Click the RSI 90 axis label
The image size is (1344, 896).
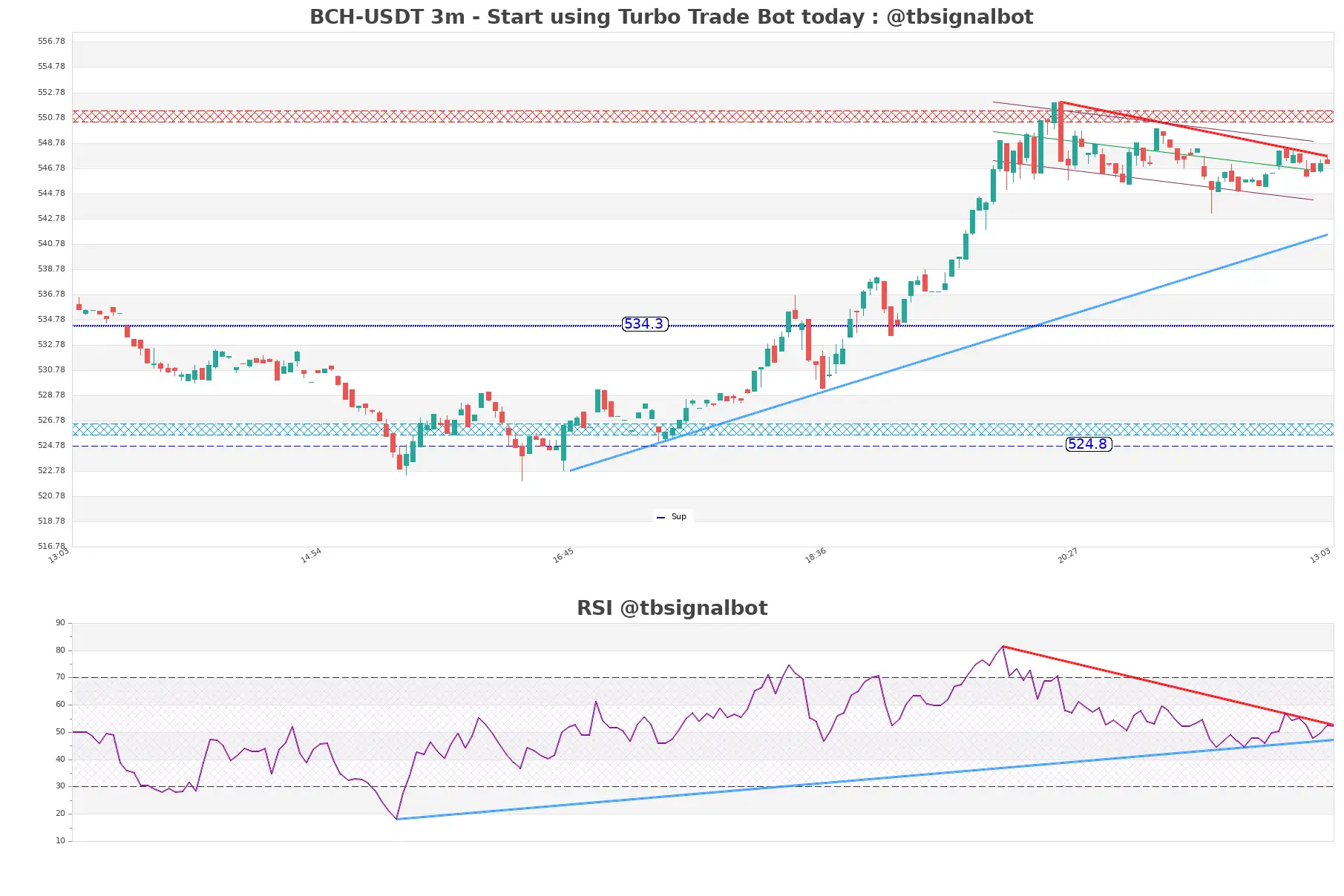[60, 623]
